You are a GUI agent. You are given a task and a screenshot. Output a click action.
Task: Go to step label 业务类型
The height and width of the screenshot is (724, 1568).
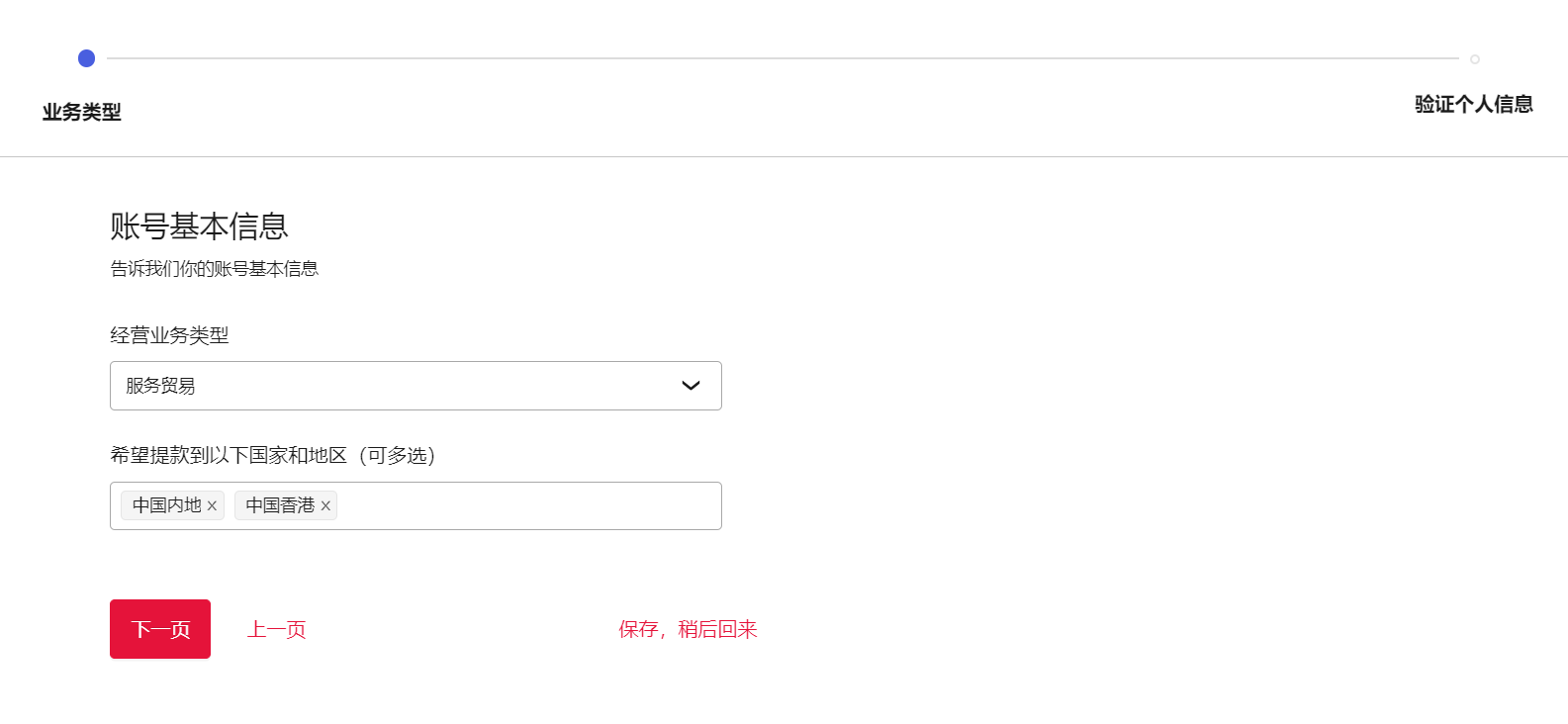pos(82,112)
